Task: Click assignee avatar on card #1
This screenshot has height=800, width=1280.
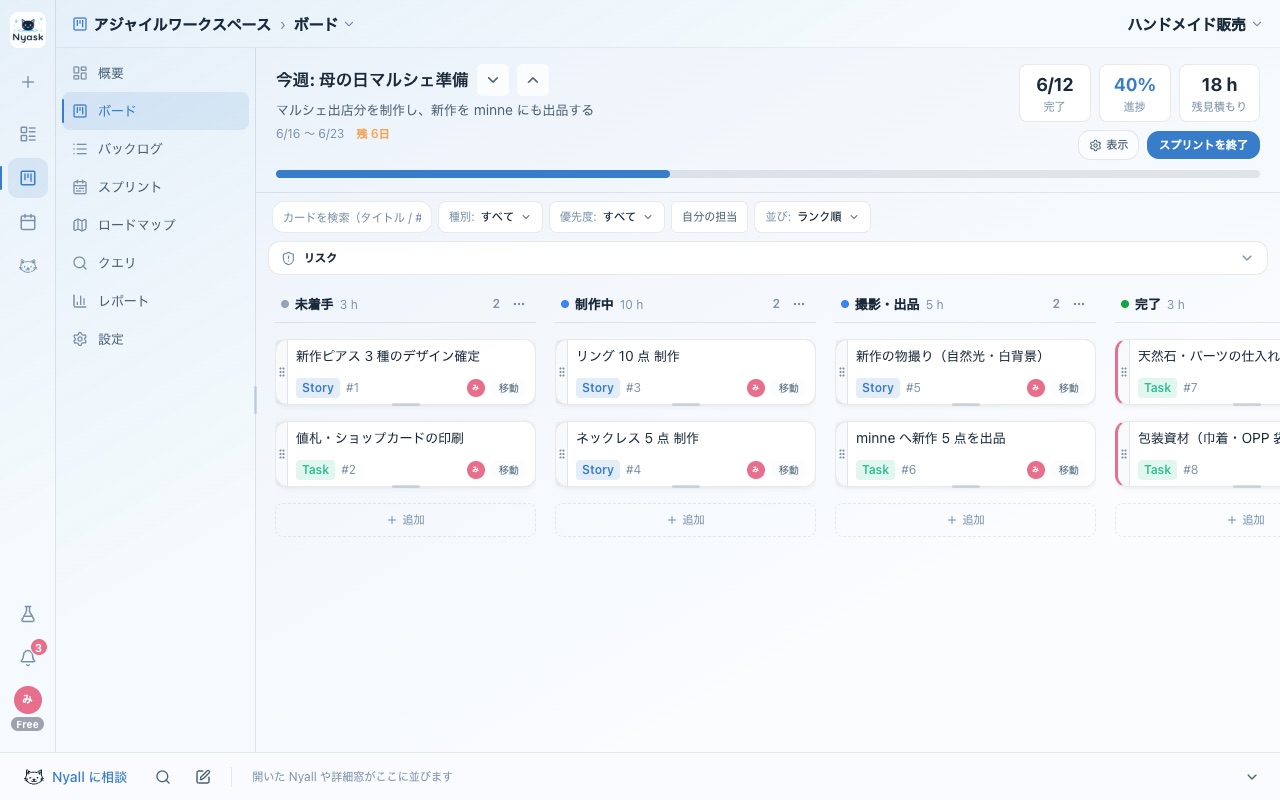Action: coord(476,388)
